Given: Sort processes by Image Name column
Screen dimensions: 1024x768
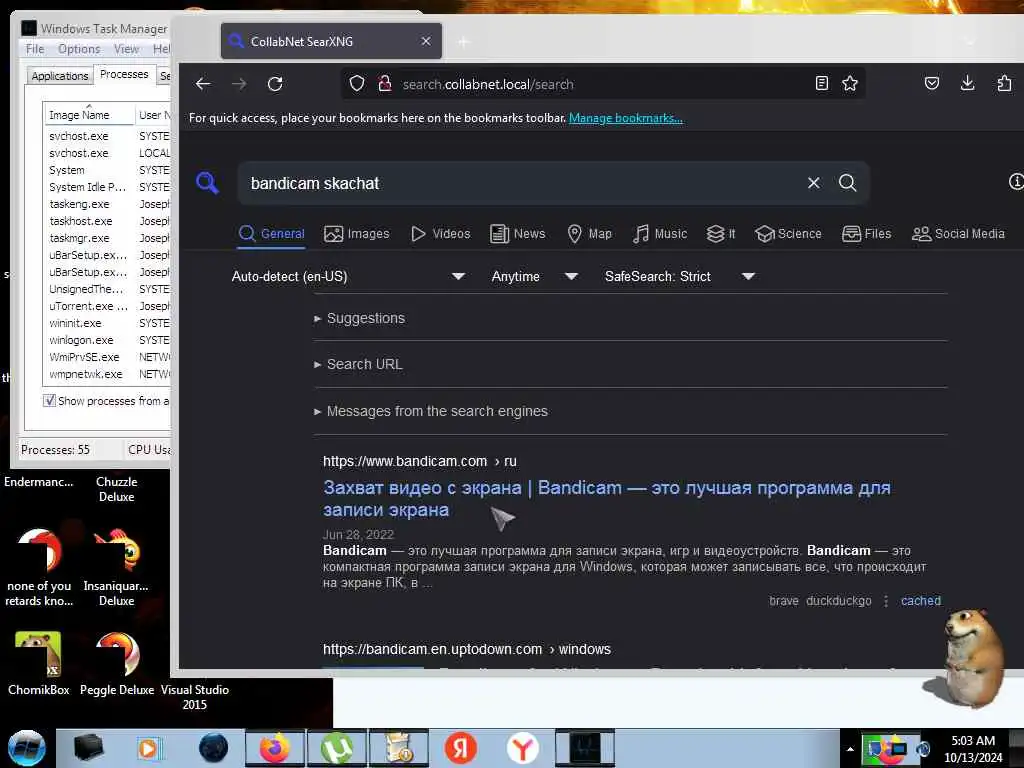Looking at the screenshot, I should (88, 115).
